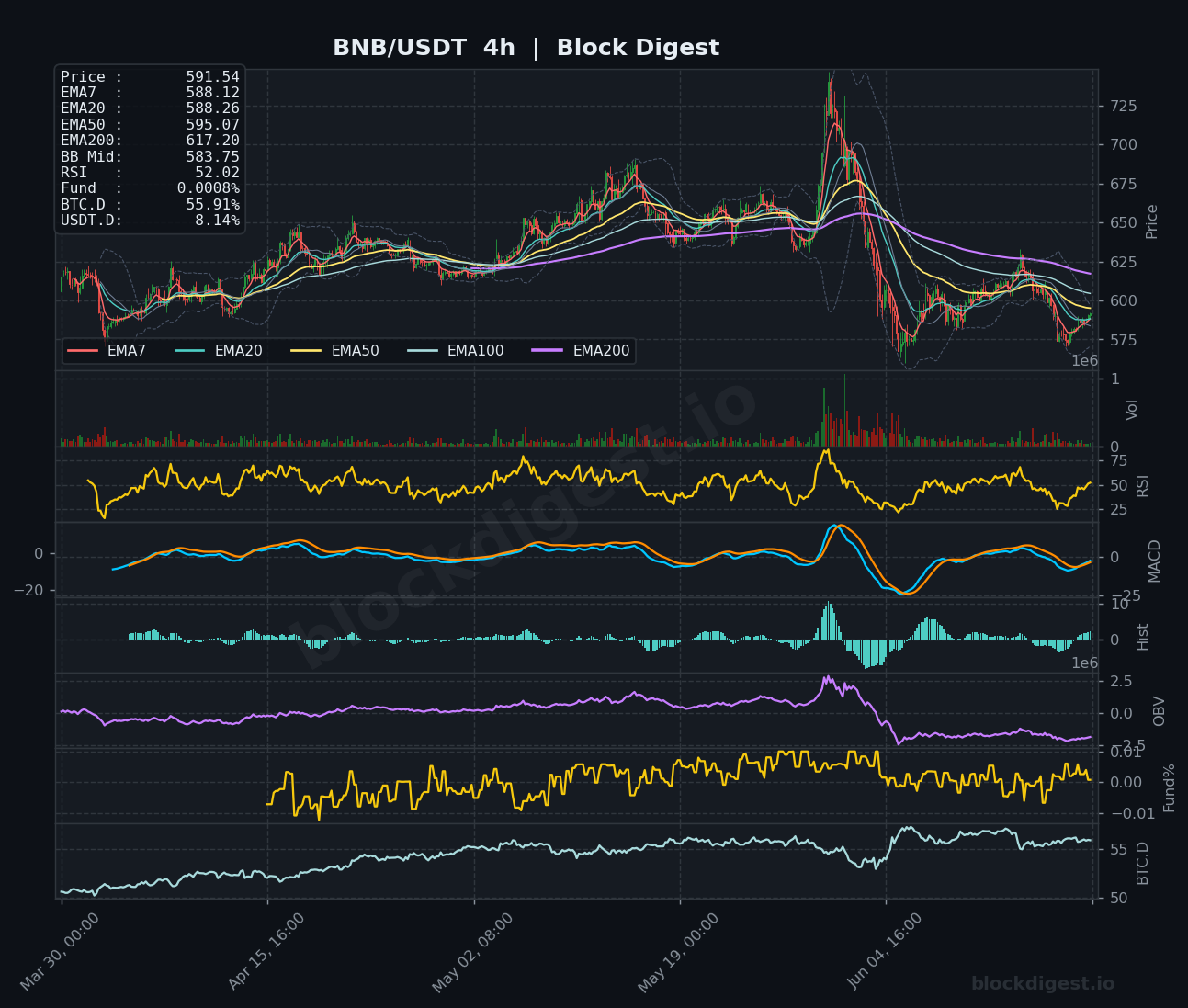Click the −20 MACD left tick label
1188x1008 pixels.
click(x=29, y=590)
